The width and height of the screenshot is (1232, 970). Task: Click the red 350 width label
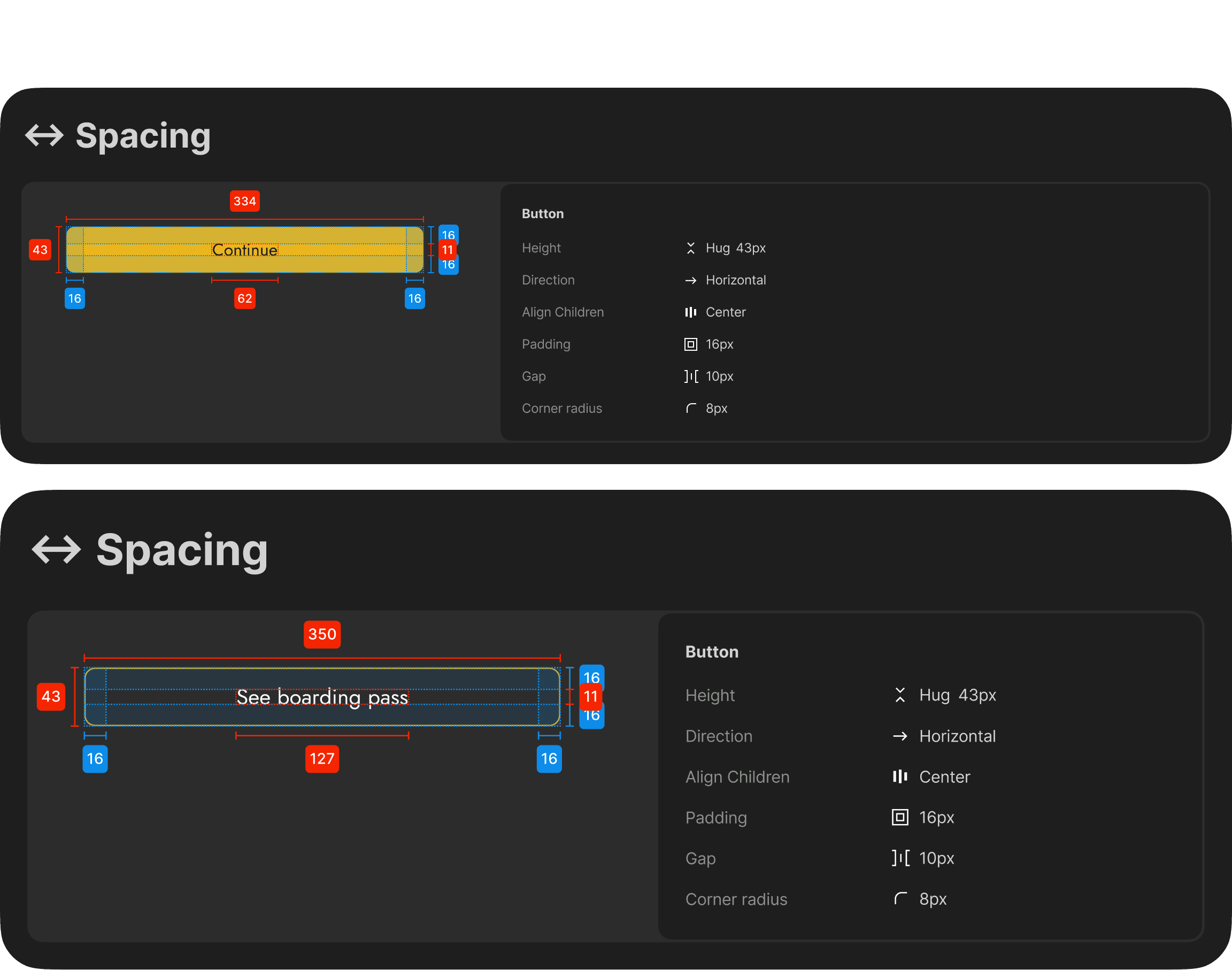pyautogui.click(x=322, y=634)
